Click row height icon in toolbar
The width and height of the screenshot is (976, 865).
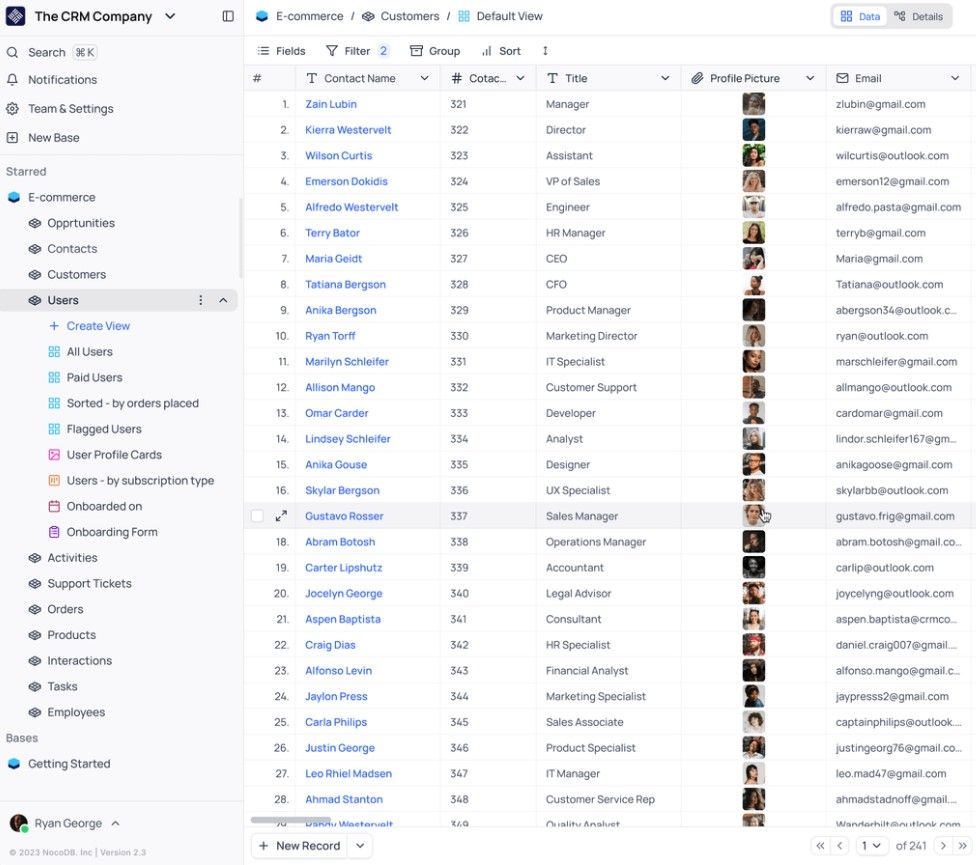pos(545,51)
